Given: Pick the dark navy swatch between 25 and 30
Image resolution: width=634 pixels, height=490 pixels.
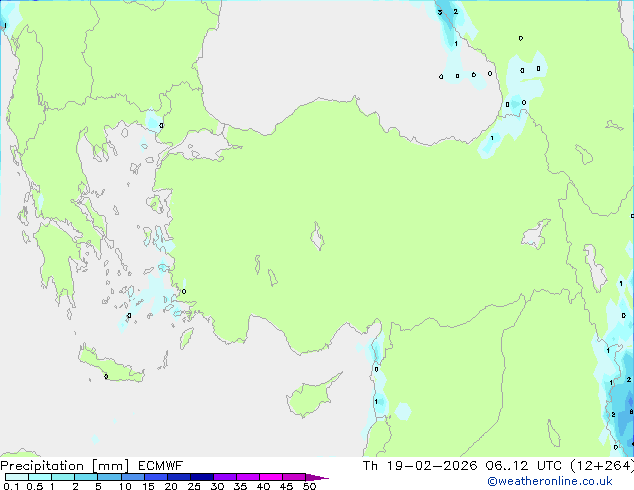Looking at the screenshot, I should [202, 477].
